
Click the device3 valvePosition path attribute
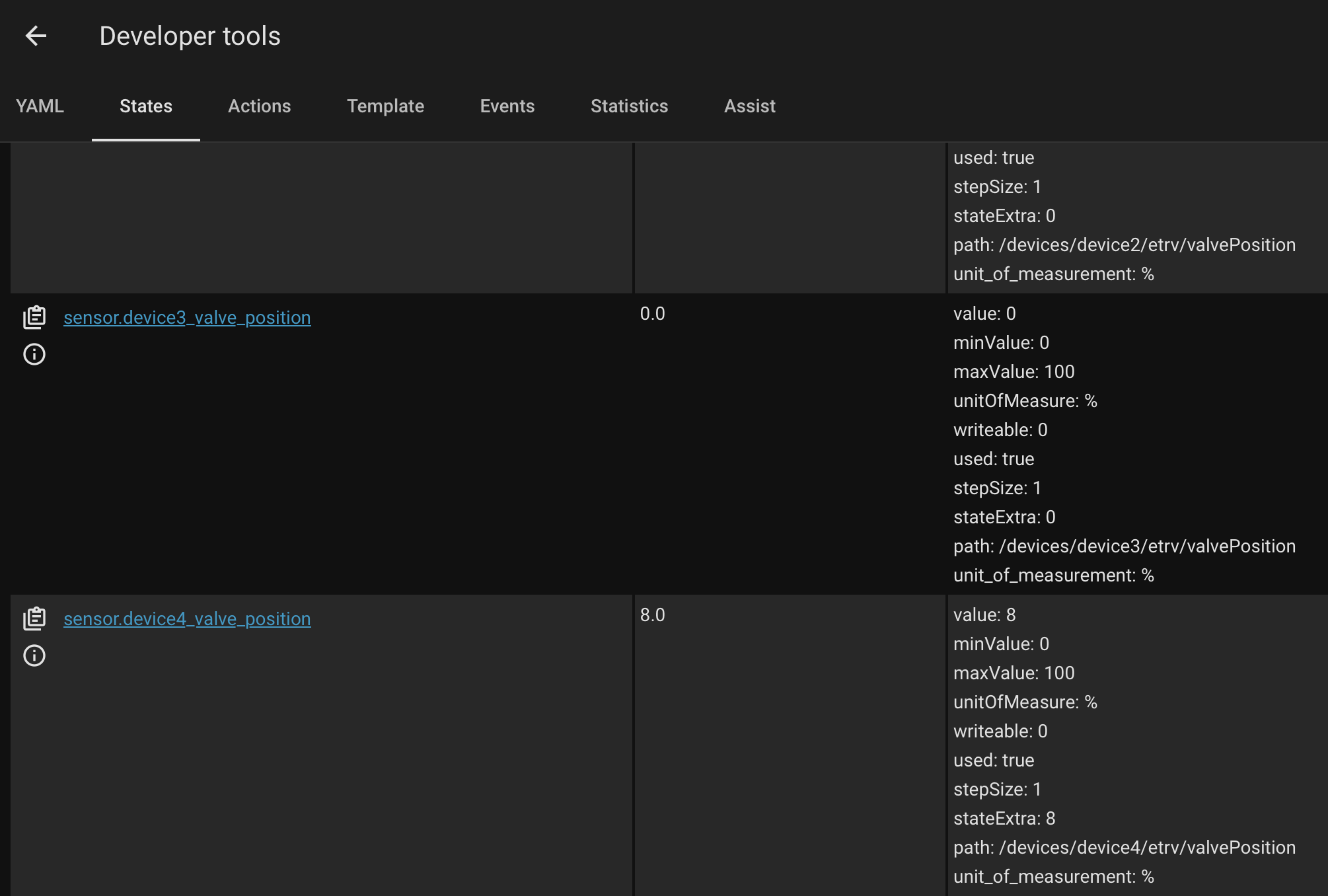1124,546
